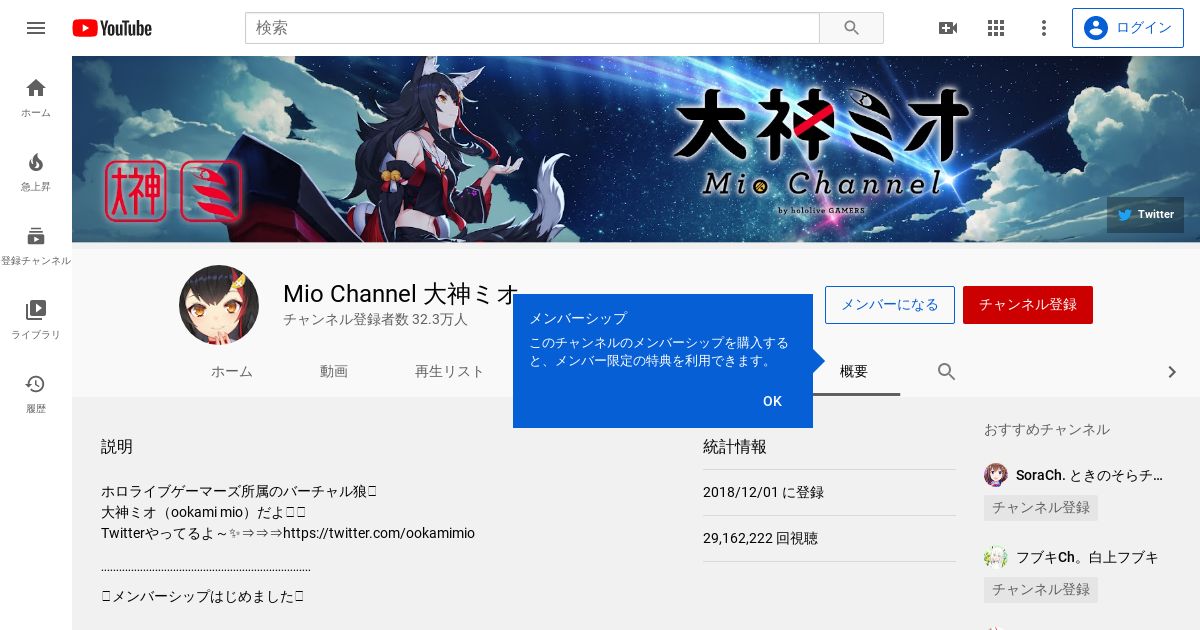This screenshot has height=630, width=1200.
Task: Click the Mio Channel 大神ミオ title
Action: click(x=401, y=294)
